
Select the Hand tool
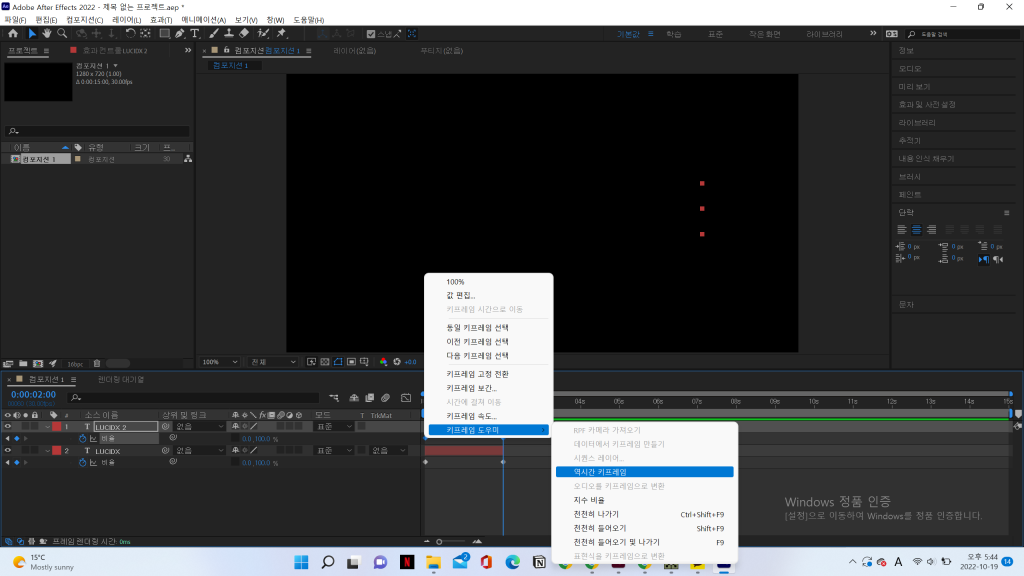pos(47,33)
